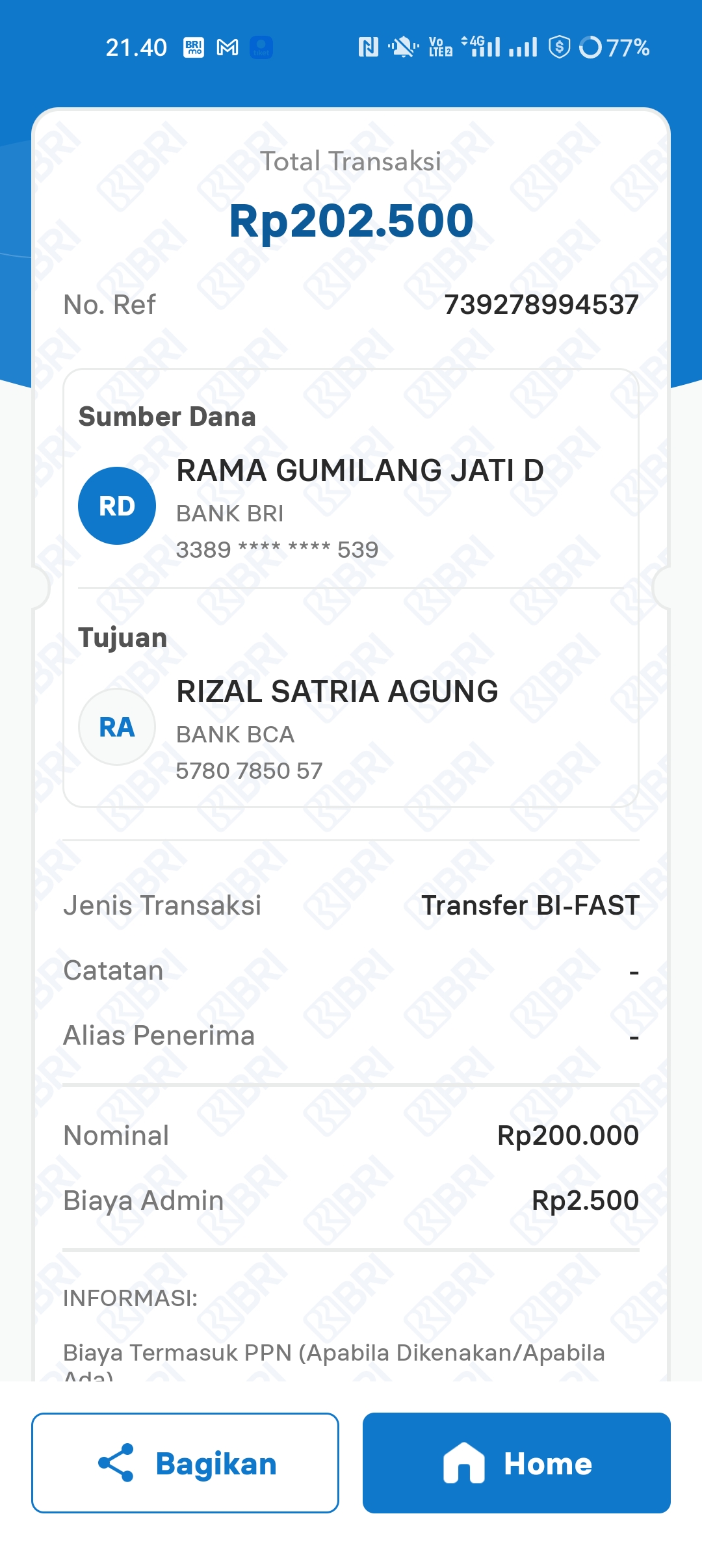Tap the 4G signal strength icon
The height and width of the screenshot is (1568, 702).
pos(482,47)
